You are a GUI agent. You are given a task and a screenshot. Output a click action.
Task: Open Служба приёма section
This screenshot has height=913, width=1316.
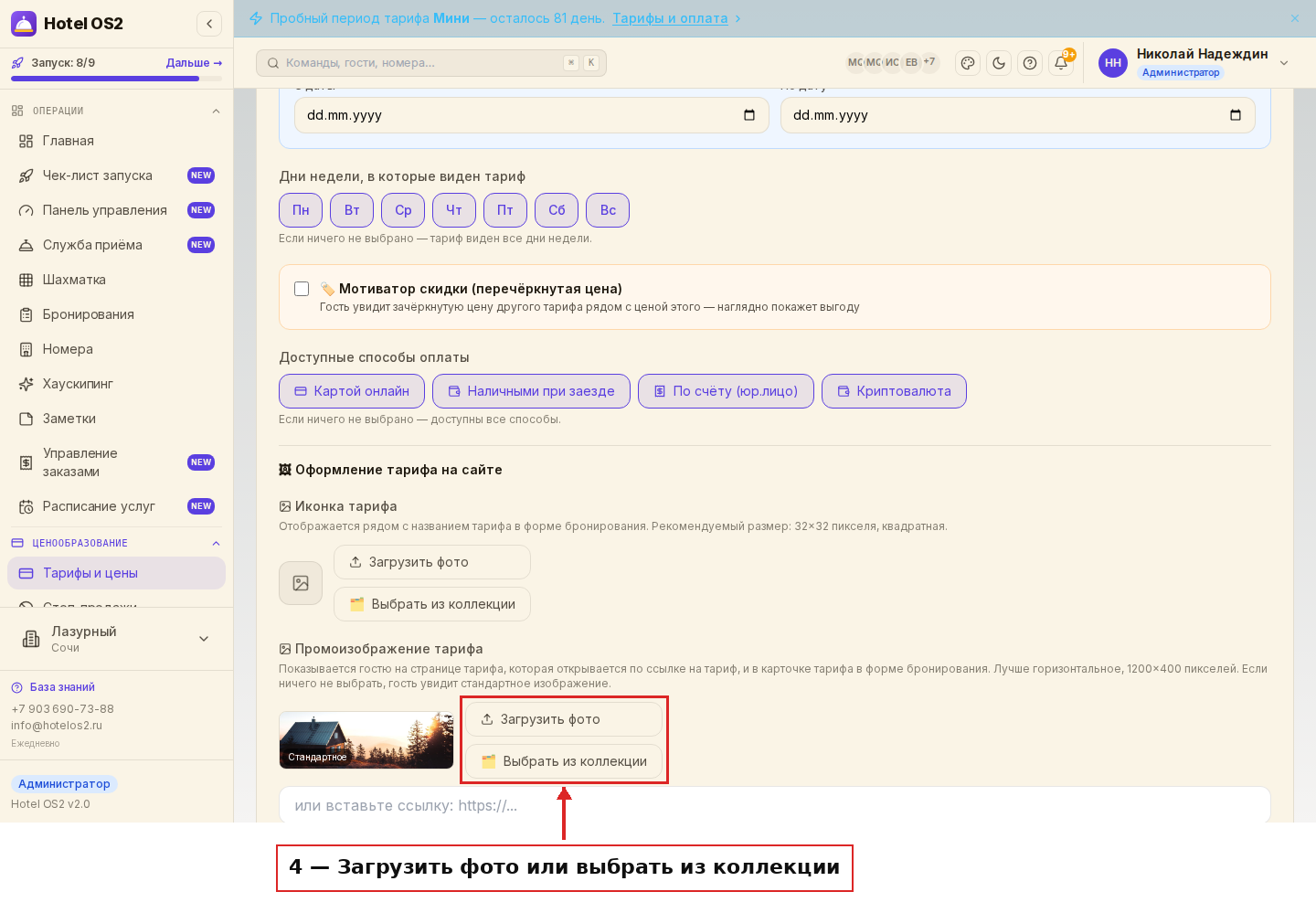[x=117, y=245]
